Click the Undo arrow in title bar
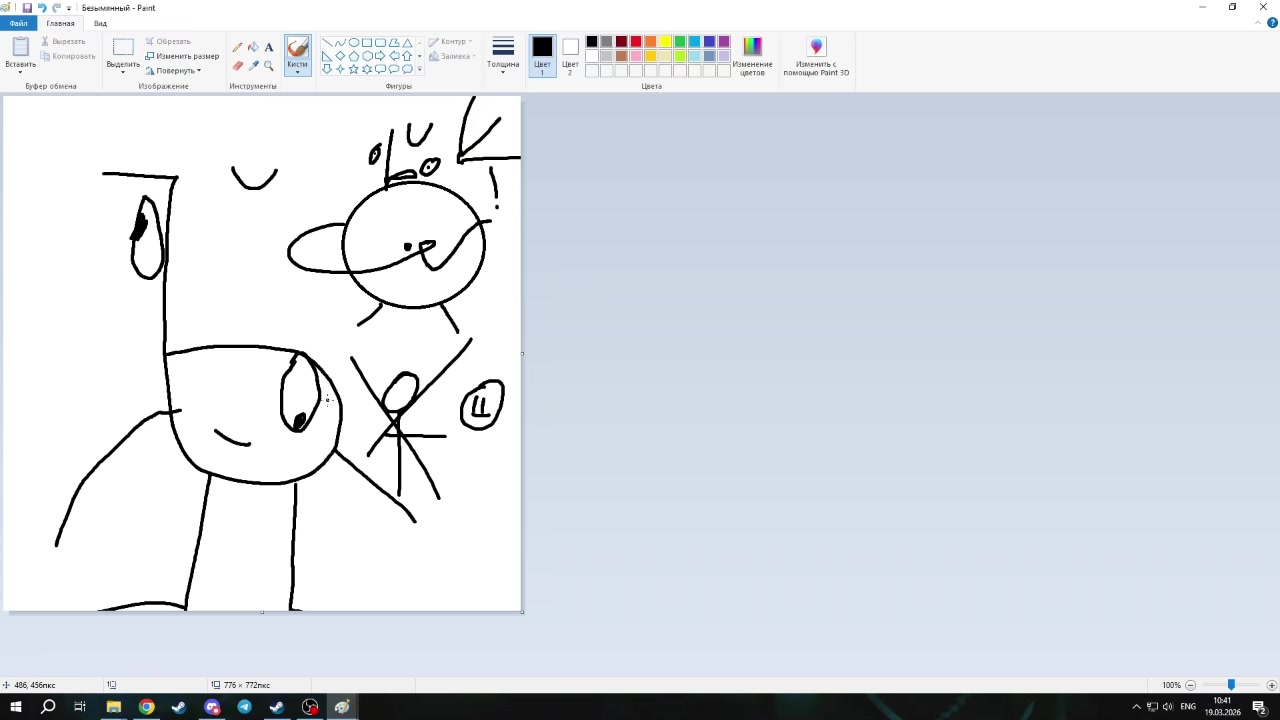Screen dimensions: 1280x720 click(42, 8)
